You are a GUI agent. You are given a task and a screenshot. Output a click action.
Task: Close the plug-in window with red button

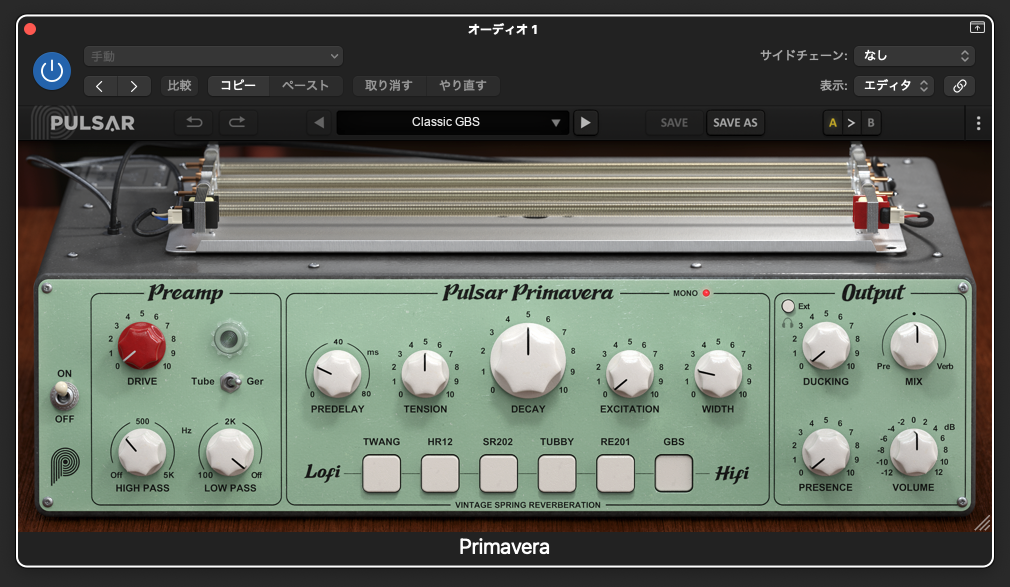tap(30, 29)
